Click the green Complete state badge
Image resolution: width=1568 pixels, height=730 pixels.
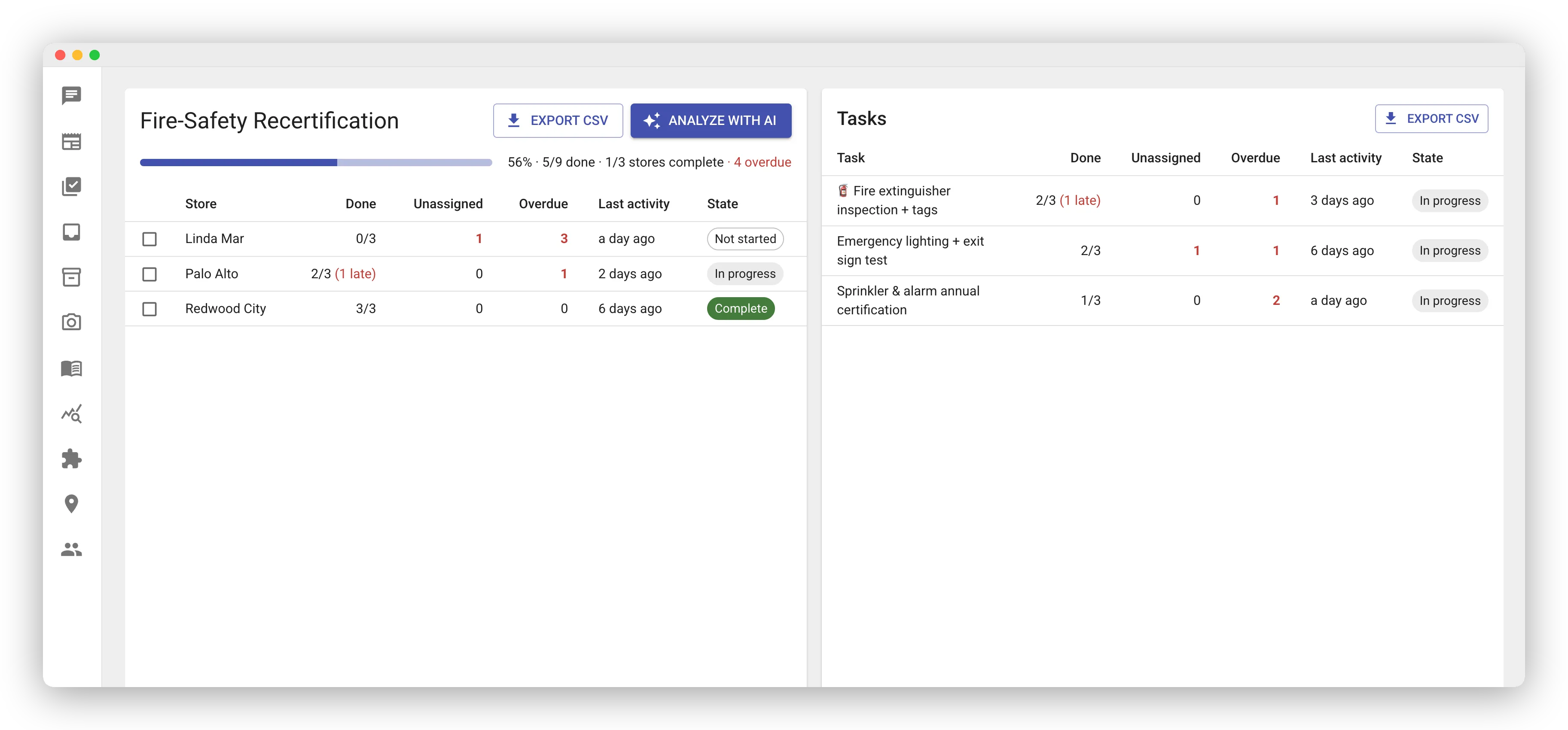point(741,308)
